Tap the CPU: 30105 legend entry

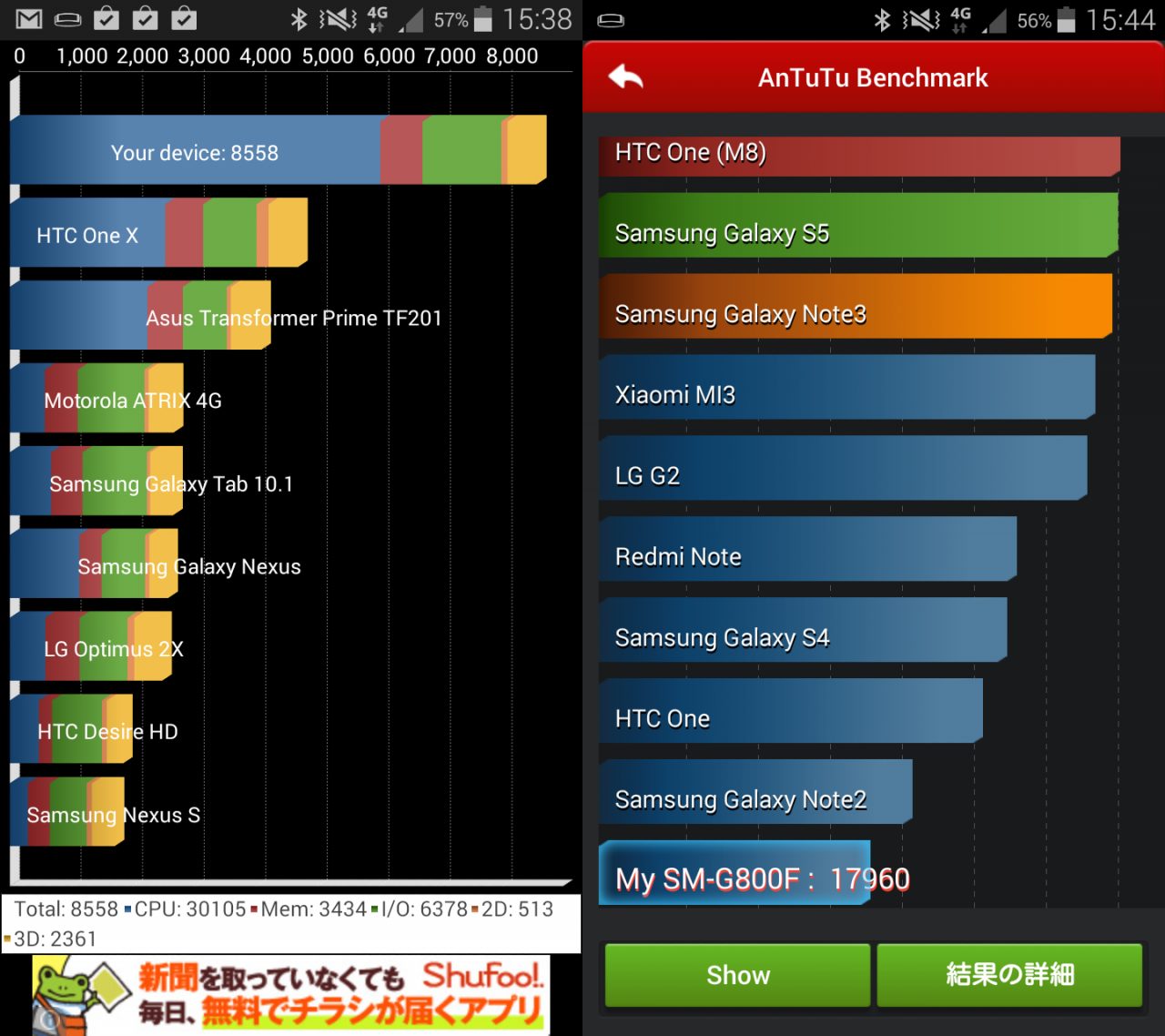tap(185, 909)
